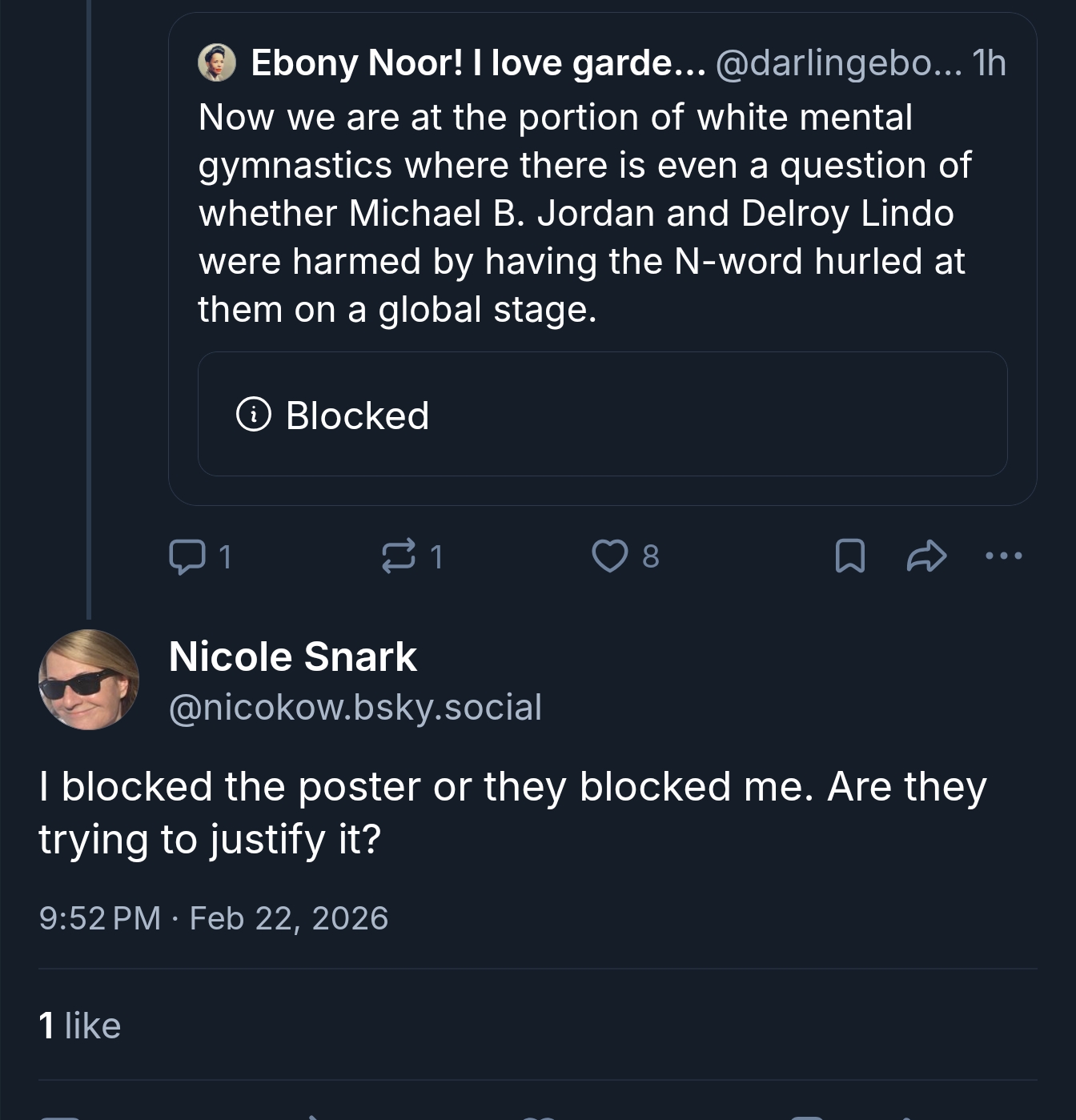Image resolution: width=1076 pixels, height=1120 pixels.
Task: Click the 9:52 PM Feb 22, 2026 timestamp
Action: [213, 918]
